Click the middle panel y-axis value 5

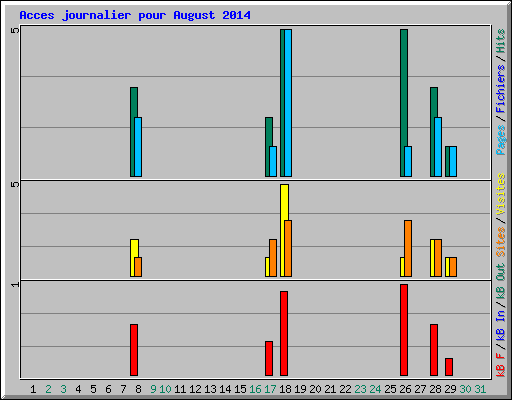click(15, 184)
